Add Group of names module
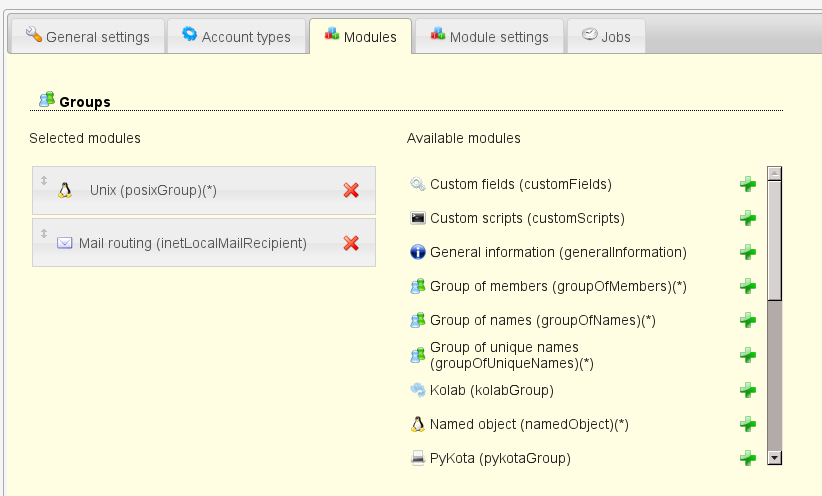The width and height of the screenshot is (822, 496). tap(747, 320)
